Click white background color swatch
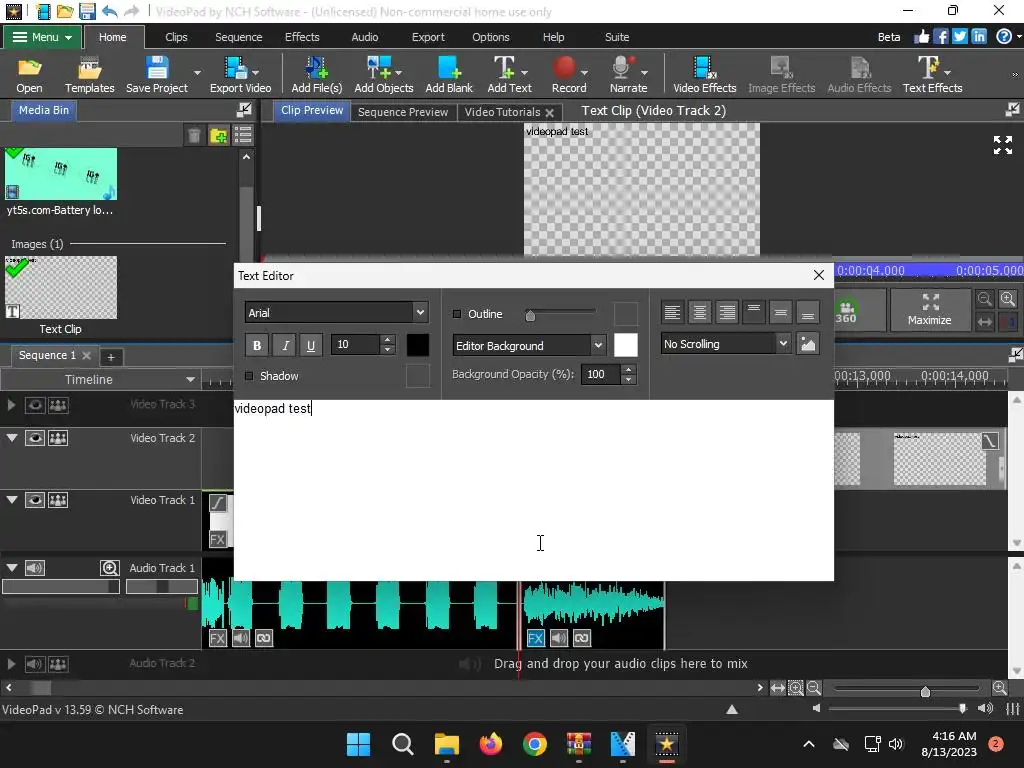The width and height of the screenshot is (1024, 768). click(x=626, y=345)
